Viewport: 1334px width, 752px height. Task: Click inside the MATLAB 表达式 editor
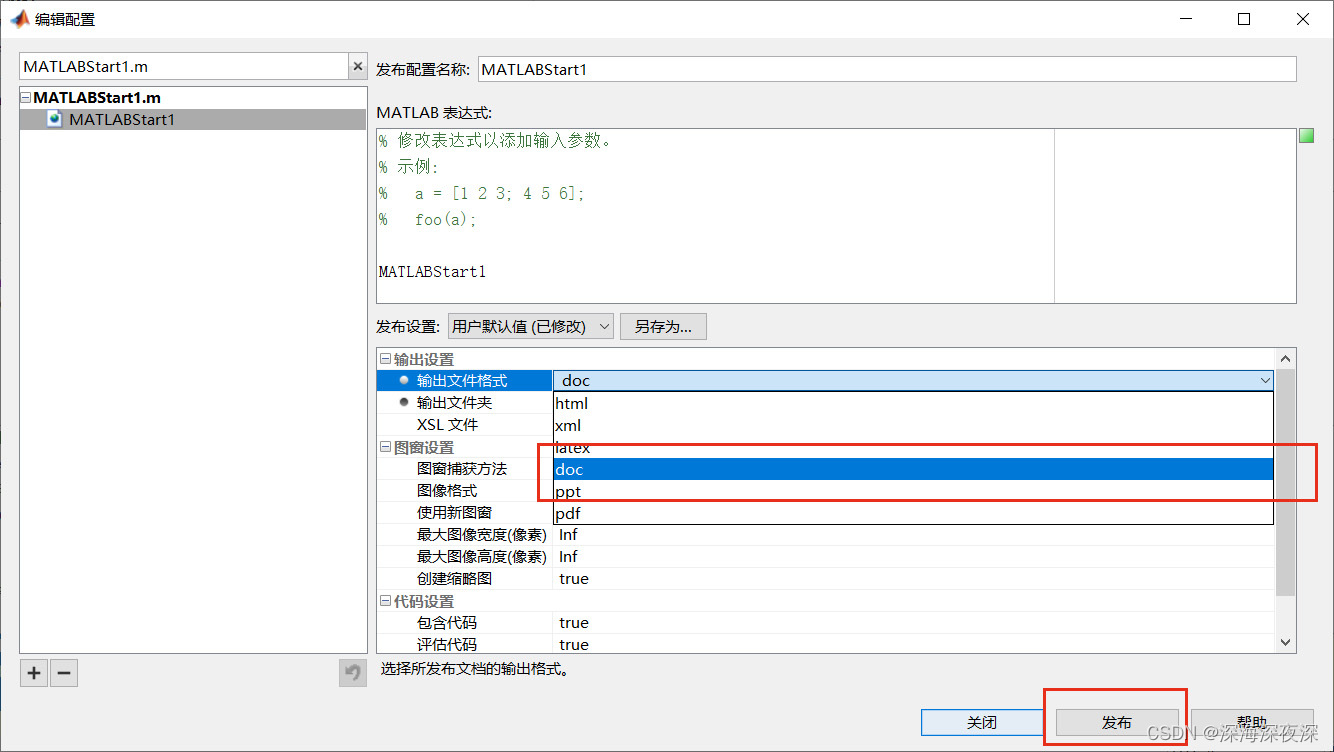(x=715, y=216)
